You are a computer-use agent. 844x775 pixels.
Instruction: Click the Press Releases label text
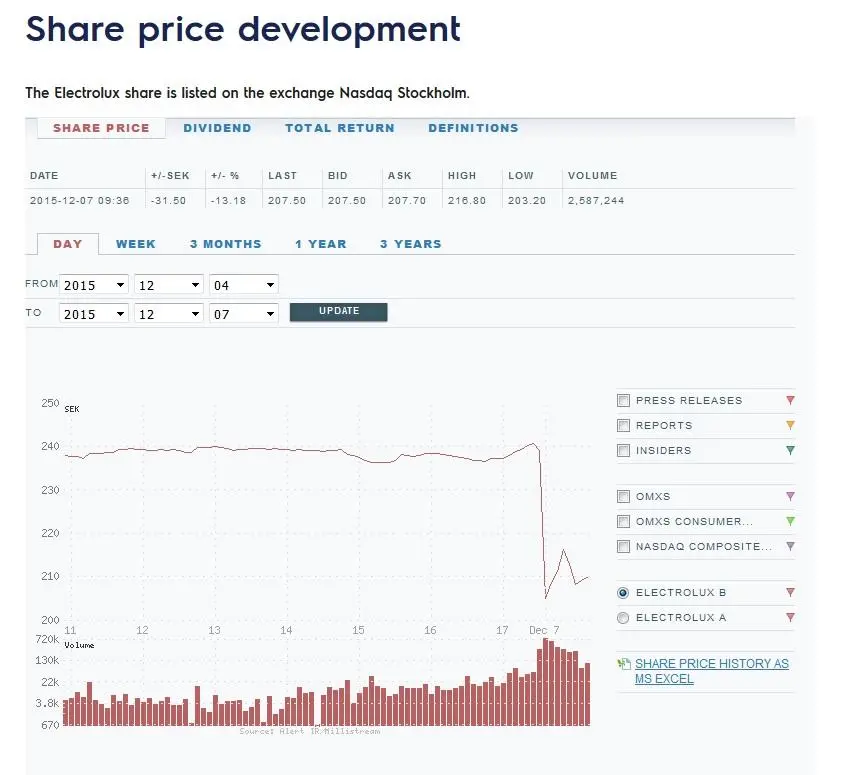pyautogui.click(x=689, y=400)
